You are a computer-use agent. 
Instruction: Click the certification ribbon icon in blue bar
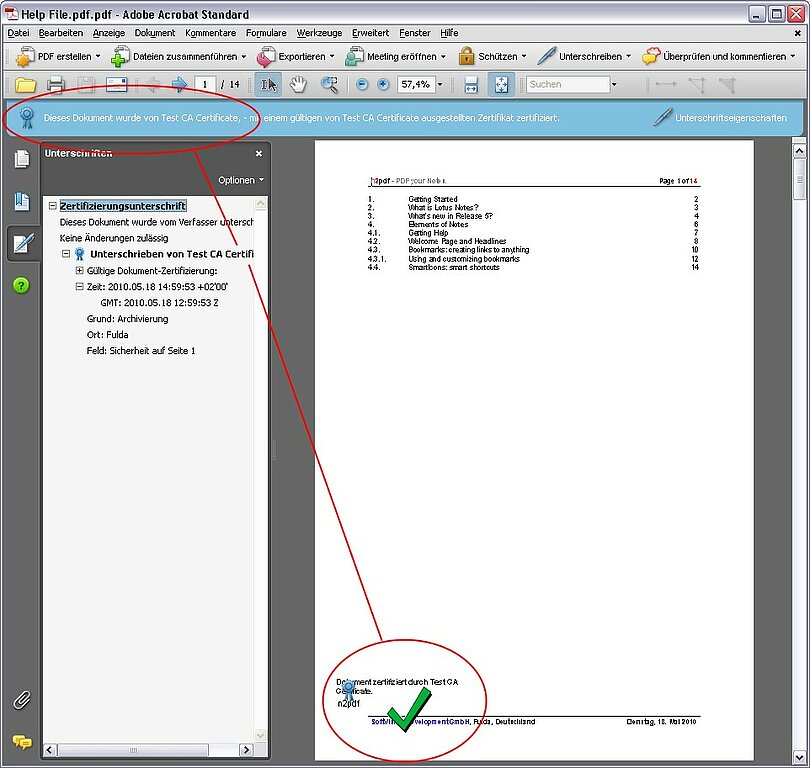point(27,118)
